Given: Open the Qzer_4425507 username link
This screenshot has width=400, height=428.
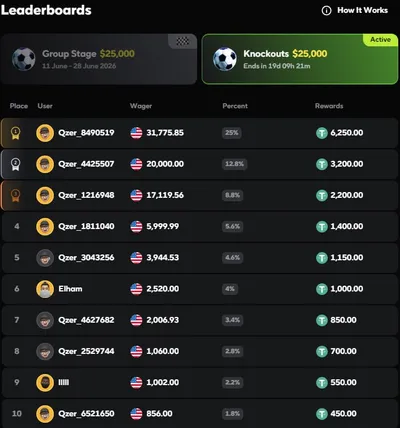Looking at the screenshot, I should 86,164.
